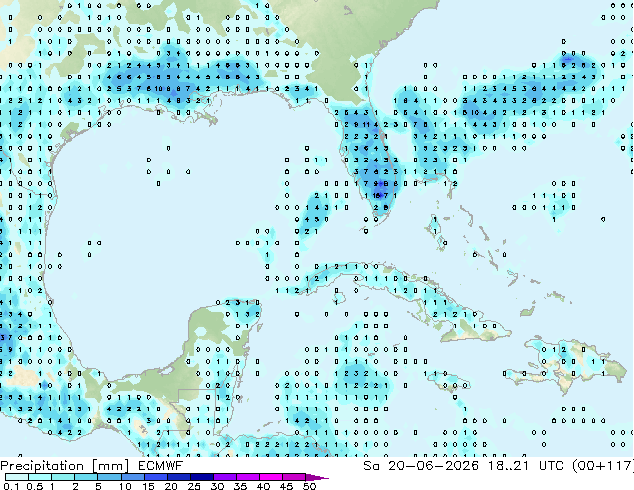634x490 pixels.
Task: Click the 30–35 mm purple legend swatch
Action: [x=225, y=477]
